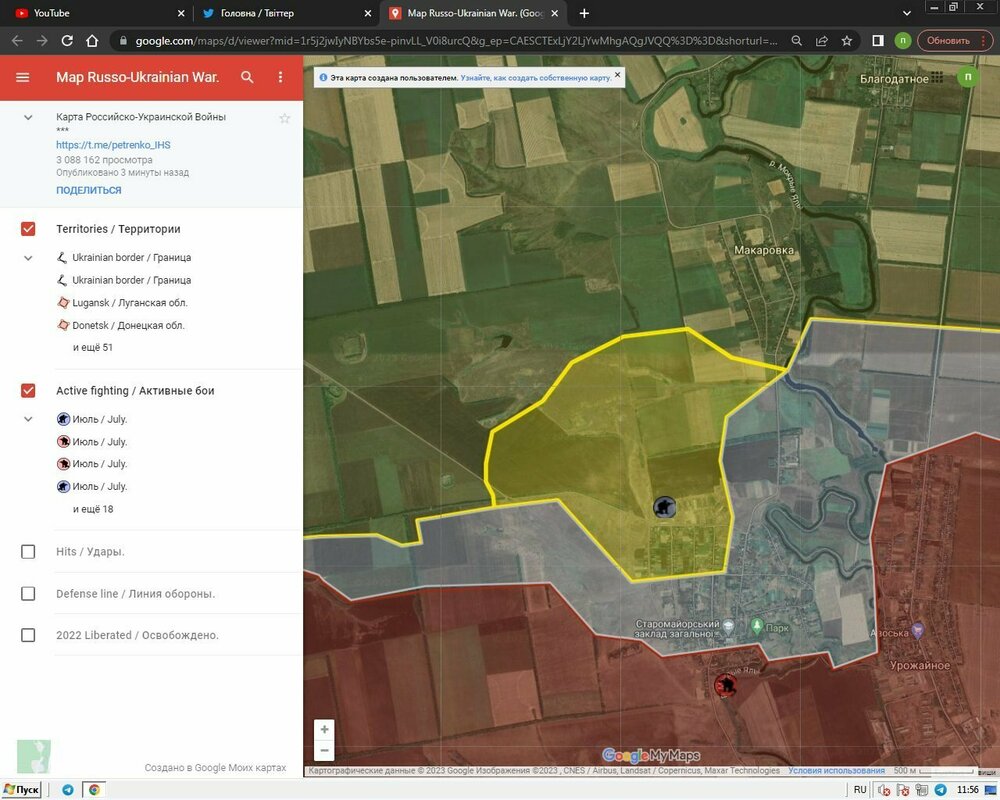Viewport: 1000px width, 800px height.
Task: Zoom in on the map
Action: tap(324, 730)
